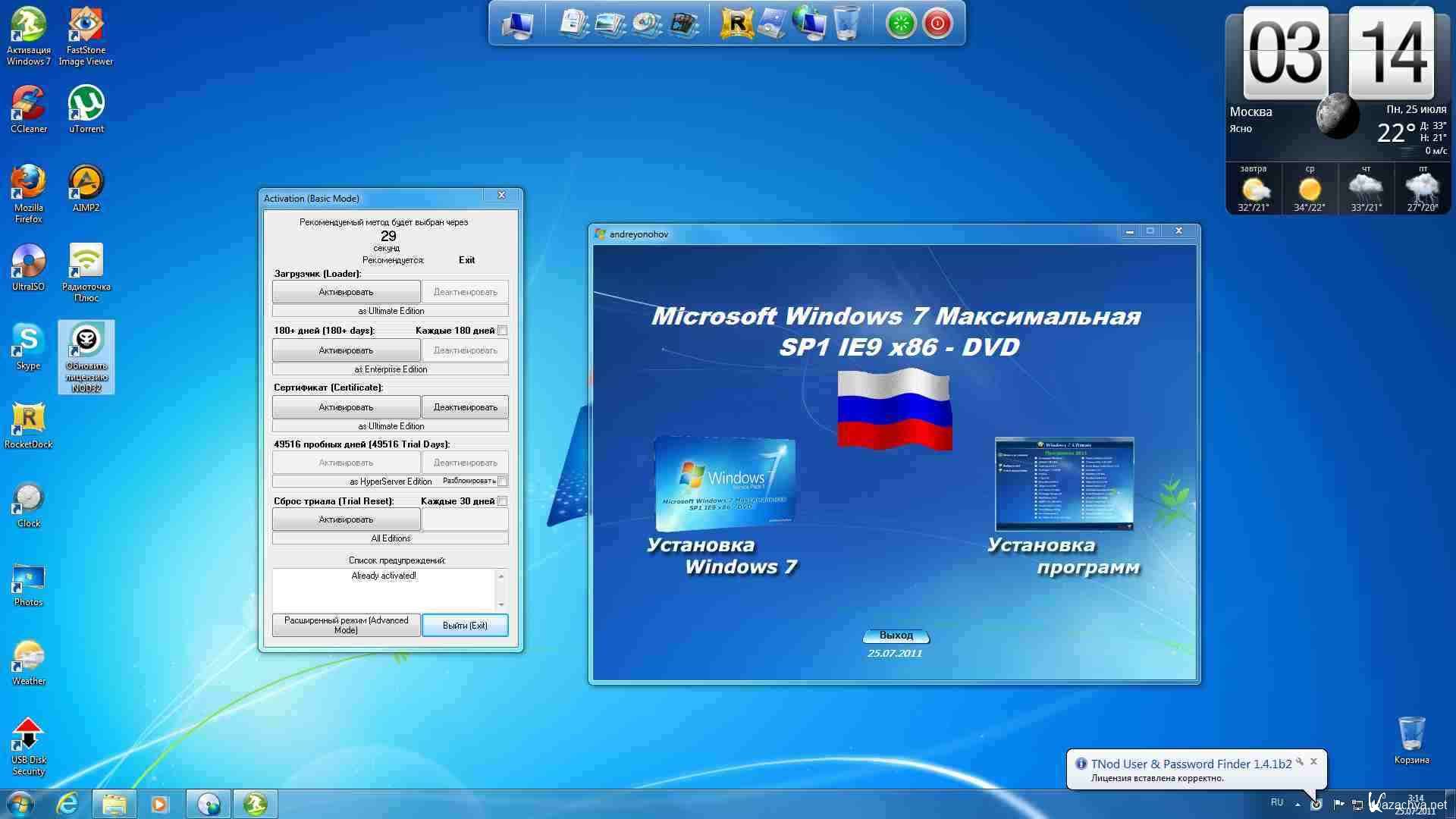Tick the Разблокировать checkbox
The height and width of the screenshot is (819, 1456).
pyautogui.click(x=502, y=482)
